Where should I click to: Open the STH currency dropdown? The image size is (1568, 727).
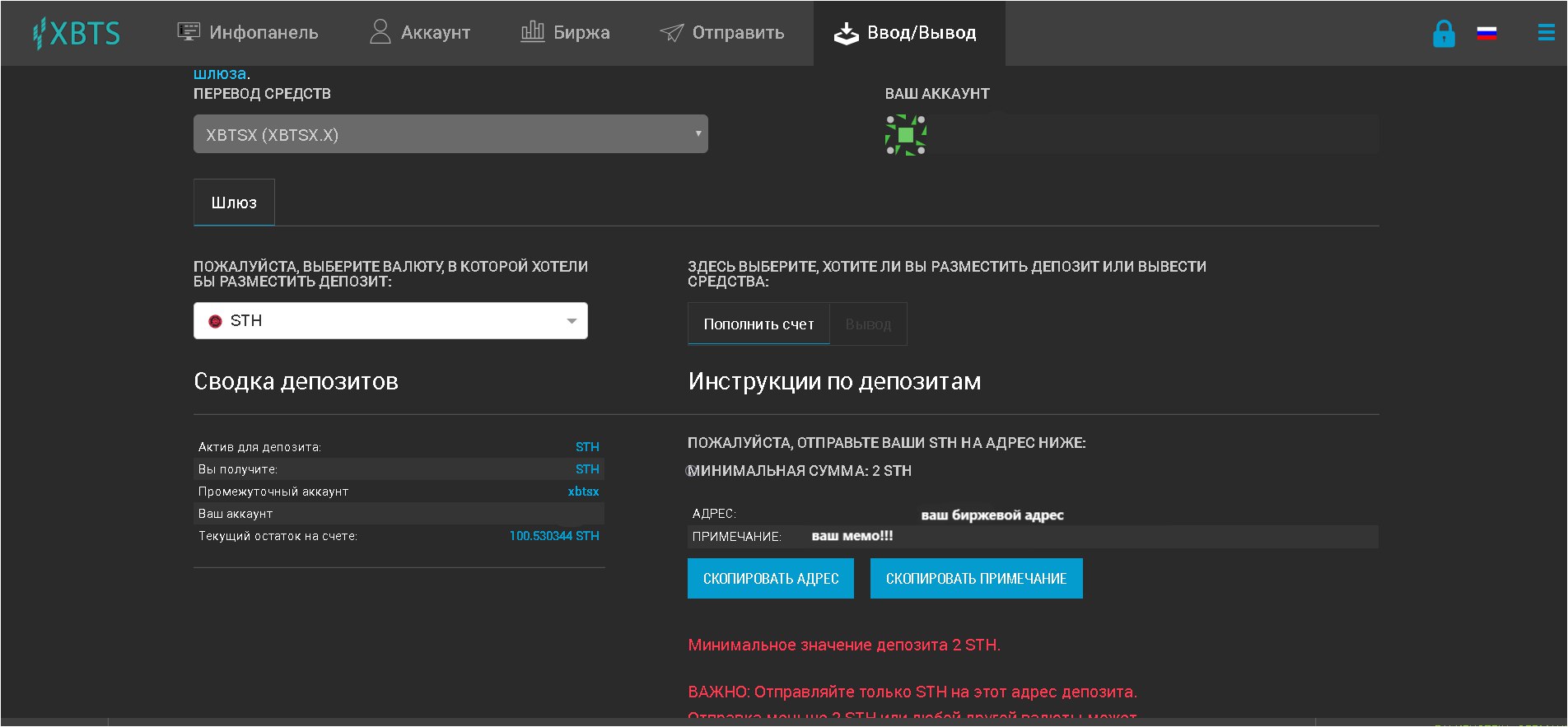[x=390, y=321]
